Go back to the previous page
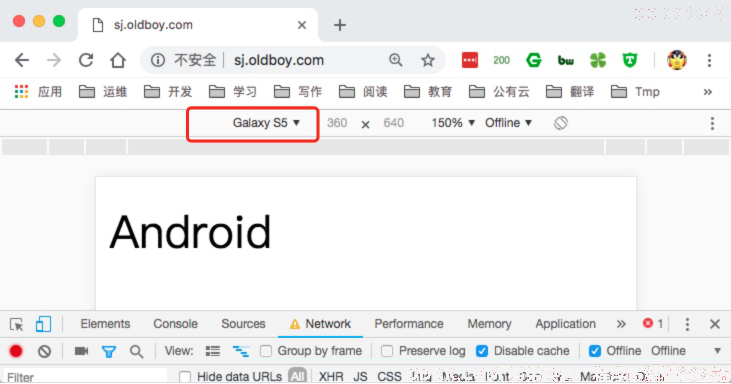731x384 pixels. 22,60
